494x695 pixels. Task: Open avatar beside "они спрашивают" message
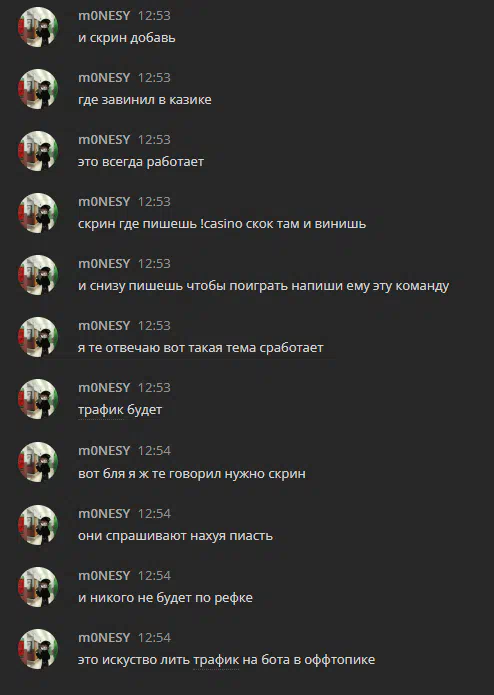[x=38, y=525]
